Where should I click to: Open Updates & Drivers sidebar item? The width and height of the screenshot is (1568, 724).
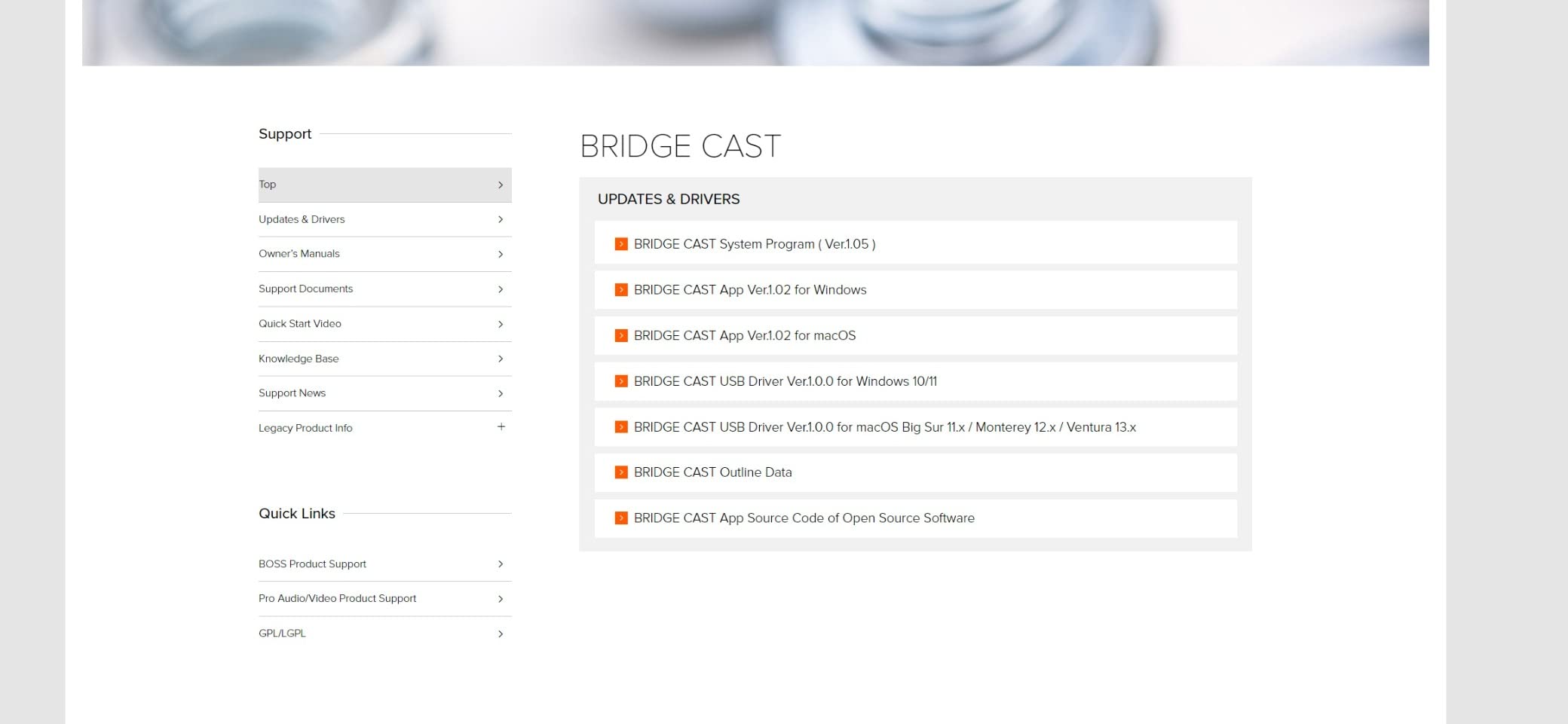pos(384,219)
